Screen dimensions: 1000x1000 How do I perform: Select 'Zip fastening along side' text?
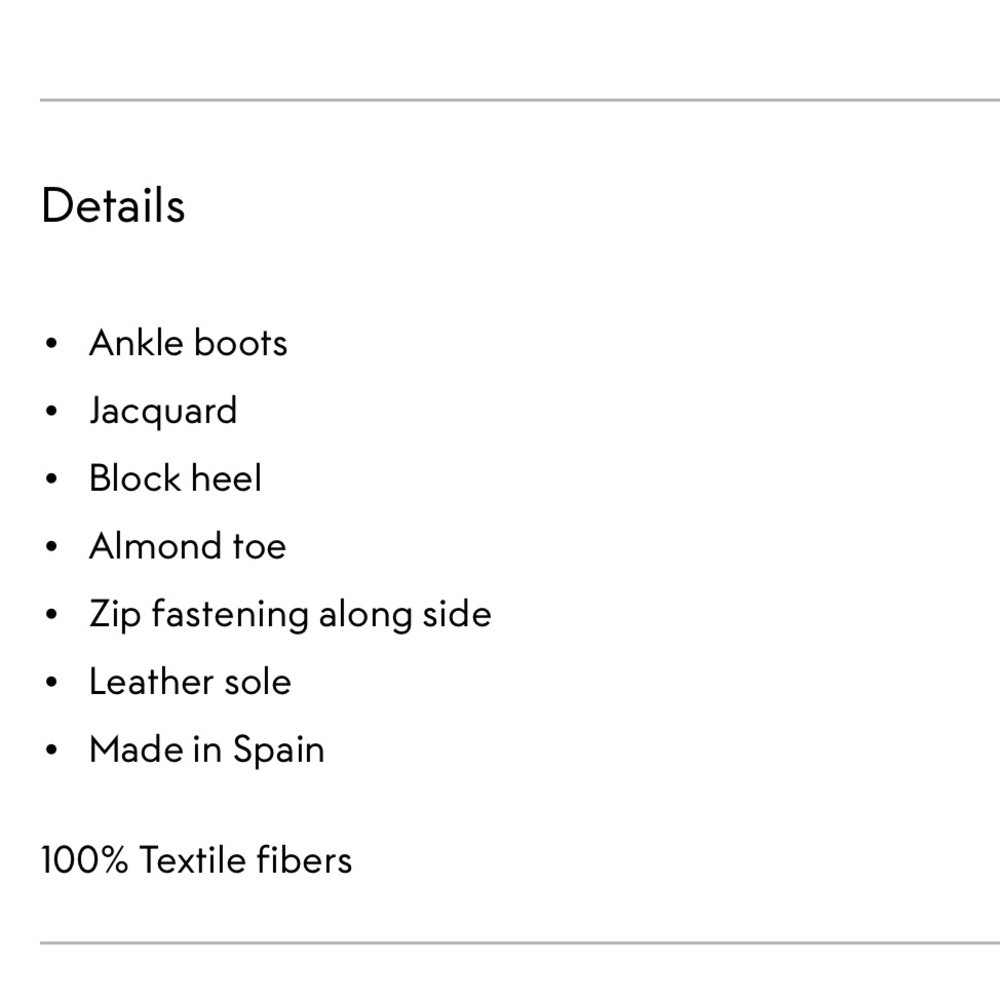point(290,615)
